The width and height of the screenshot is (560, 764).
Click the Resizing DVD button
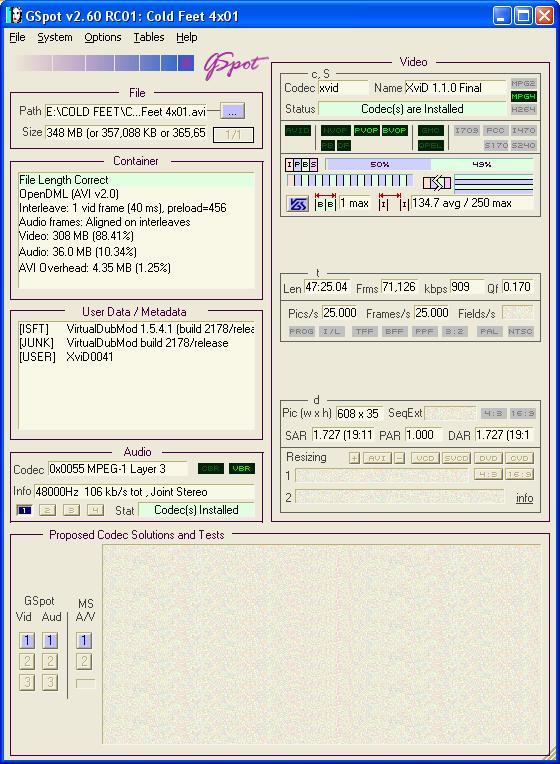point(488,458)
